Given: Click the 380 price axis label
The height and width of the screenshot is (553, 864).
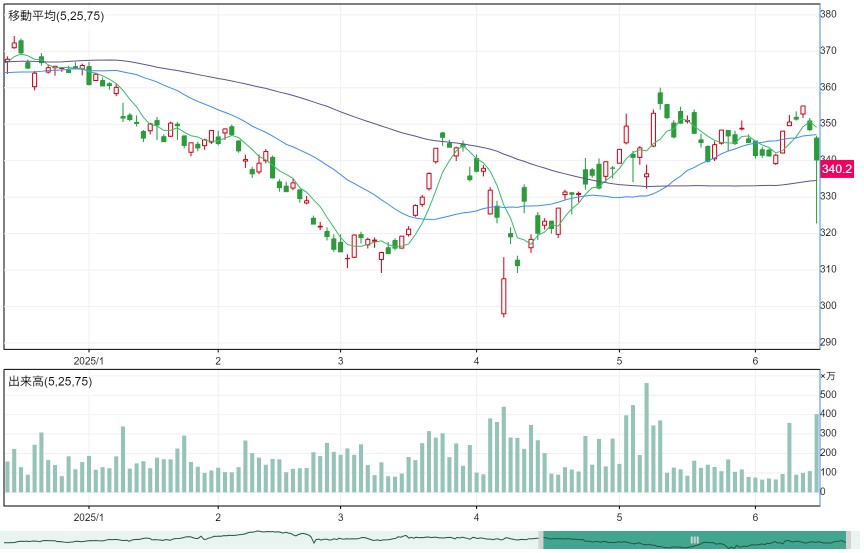Looking at the screenshot, I should tap(828, 14).
